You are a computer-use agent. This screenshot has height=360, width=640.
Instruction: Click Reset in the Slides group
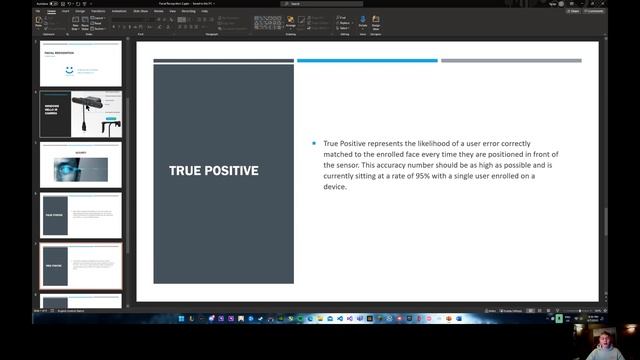coord(96,23)
